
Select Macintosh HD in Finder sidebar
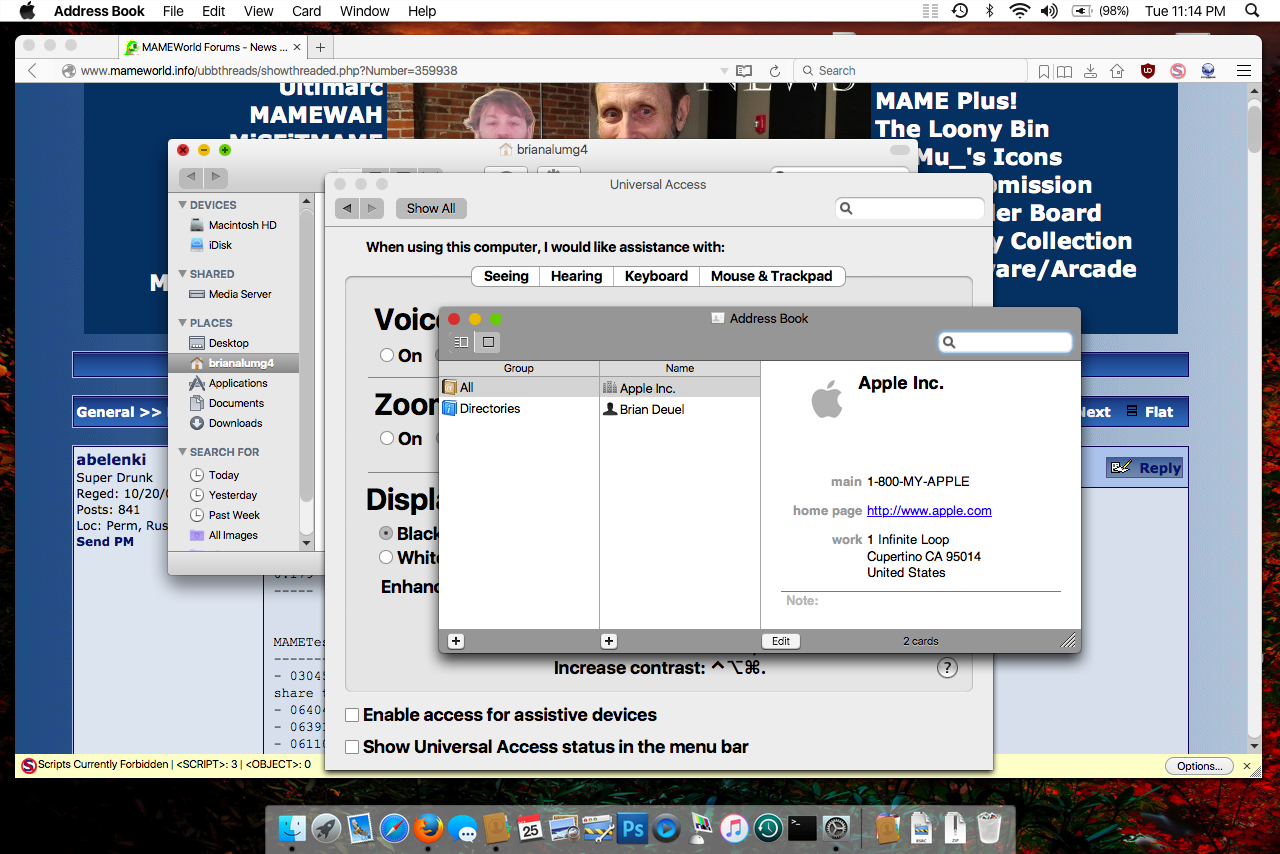coord(242,225)
